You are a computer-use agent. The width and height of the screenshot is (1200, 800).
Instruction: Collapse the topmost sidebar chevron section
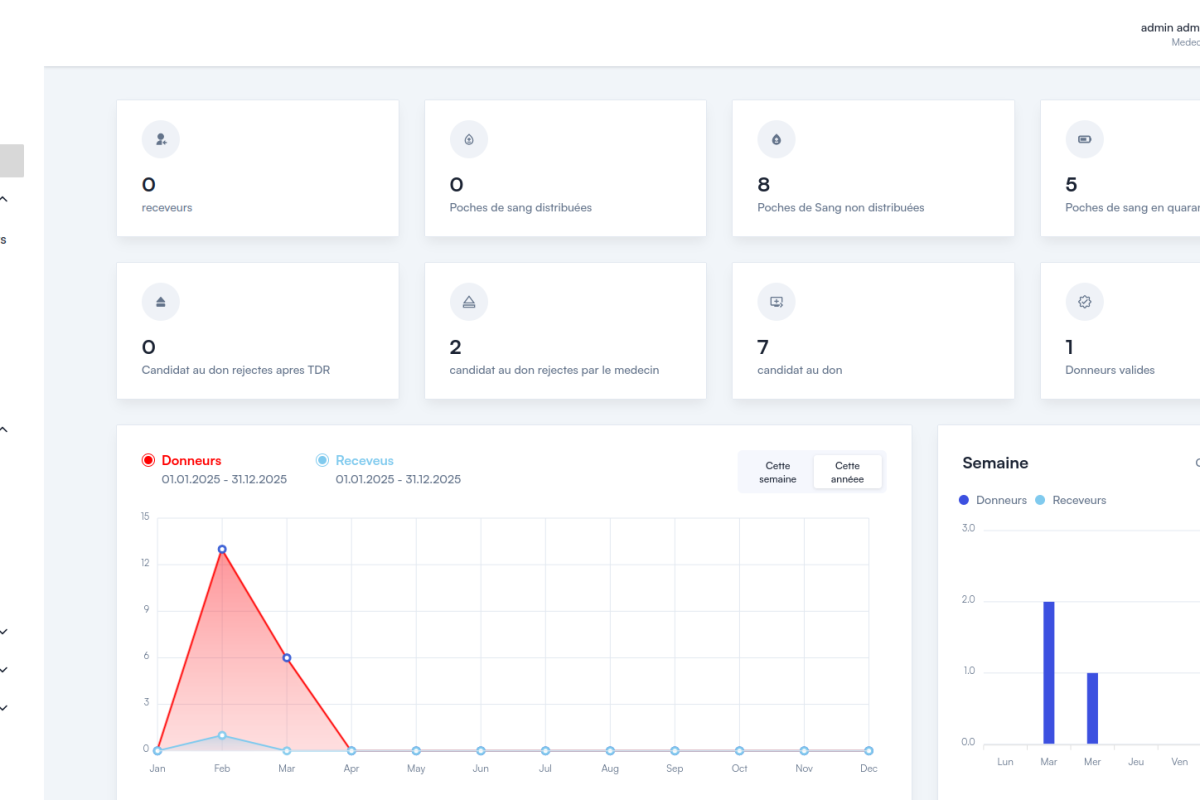[x=4, y=199]
